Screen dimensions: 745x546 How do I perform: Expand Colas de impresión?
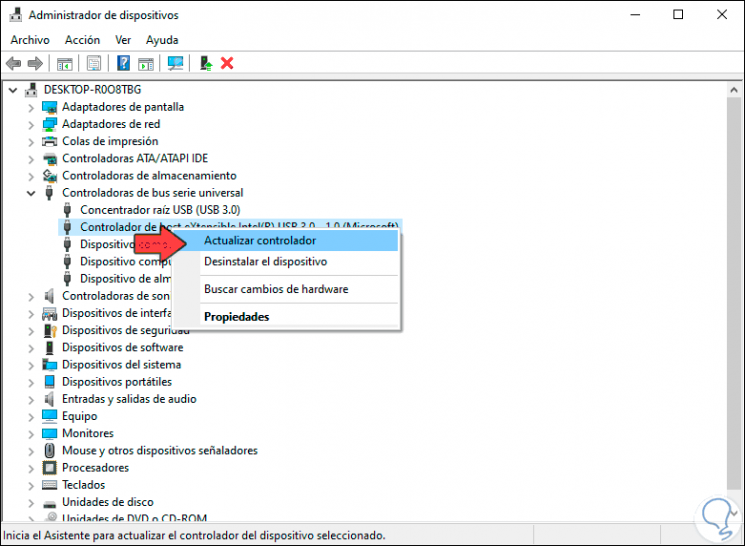[31, 142]
